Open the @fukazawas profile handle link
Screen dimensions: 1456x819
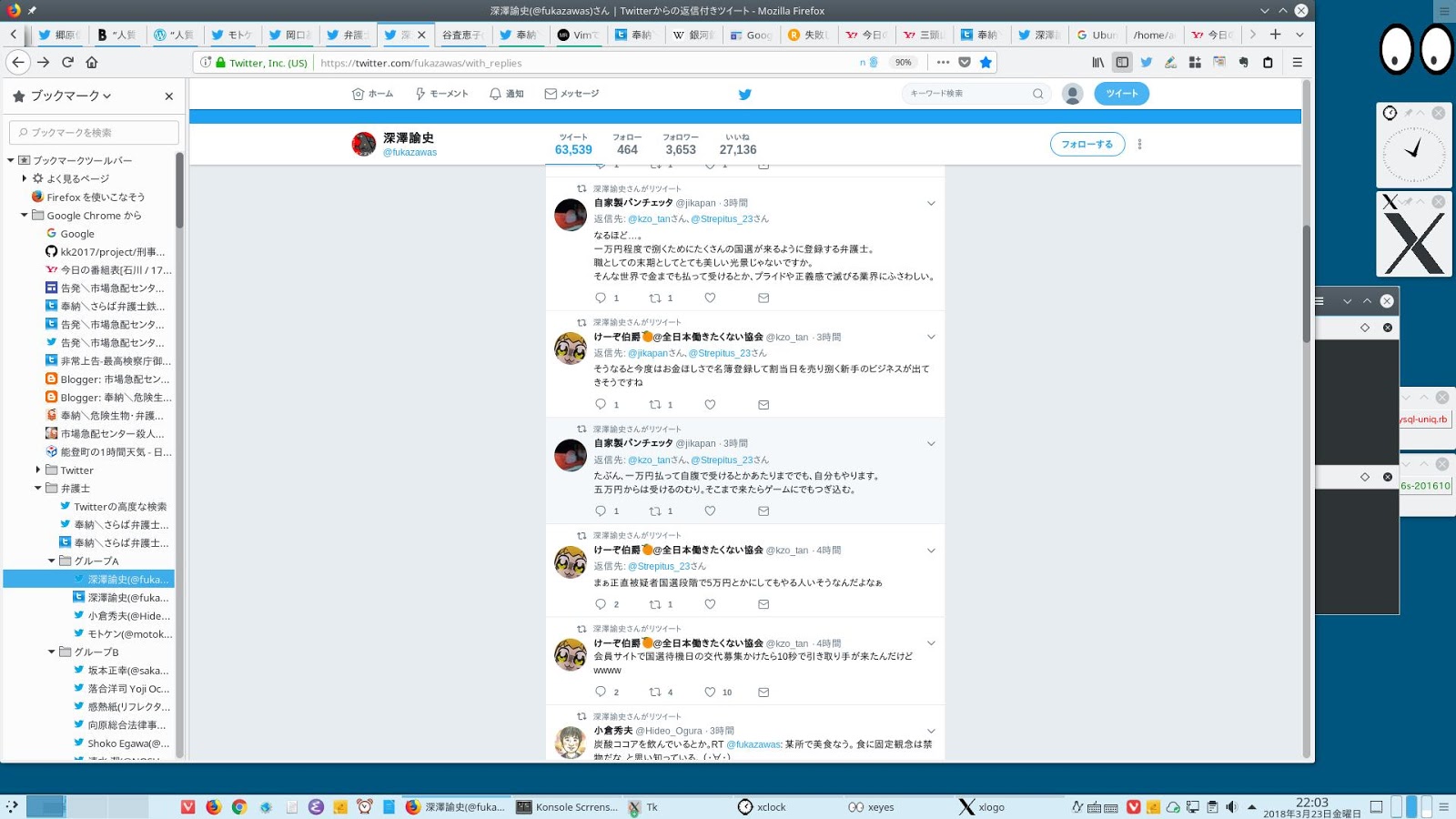409,153
